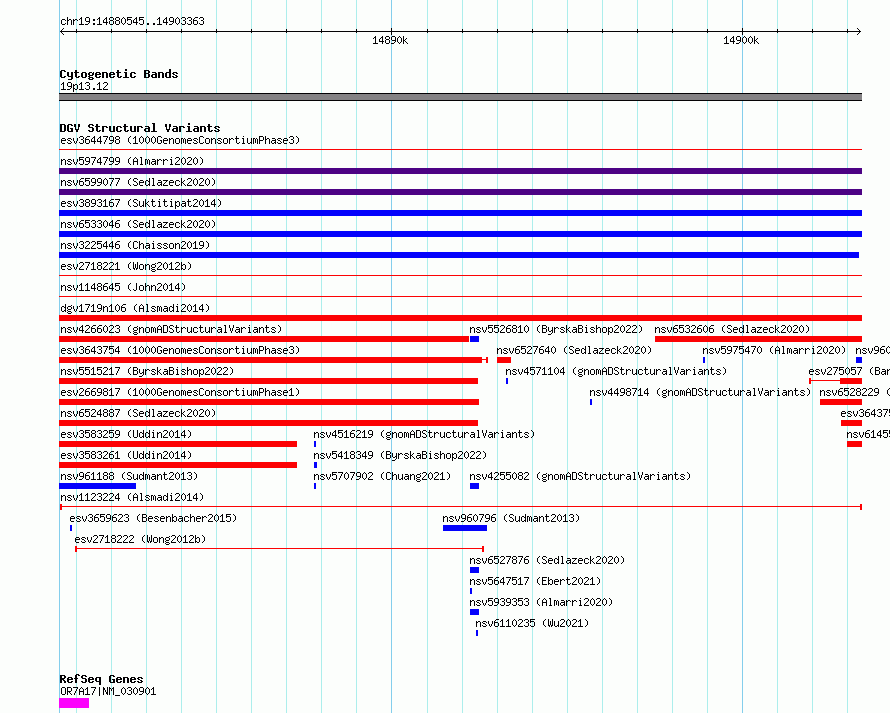
Task: Click the OR7A17|NM_030901 gene label
Action: pyautogui.click(x=108, y=691)
